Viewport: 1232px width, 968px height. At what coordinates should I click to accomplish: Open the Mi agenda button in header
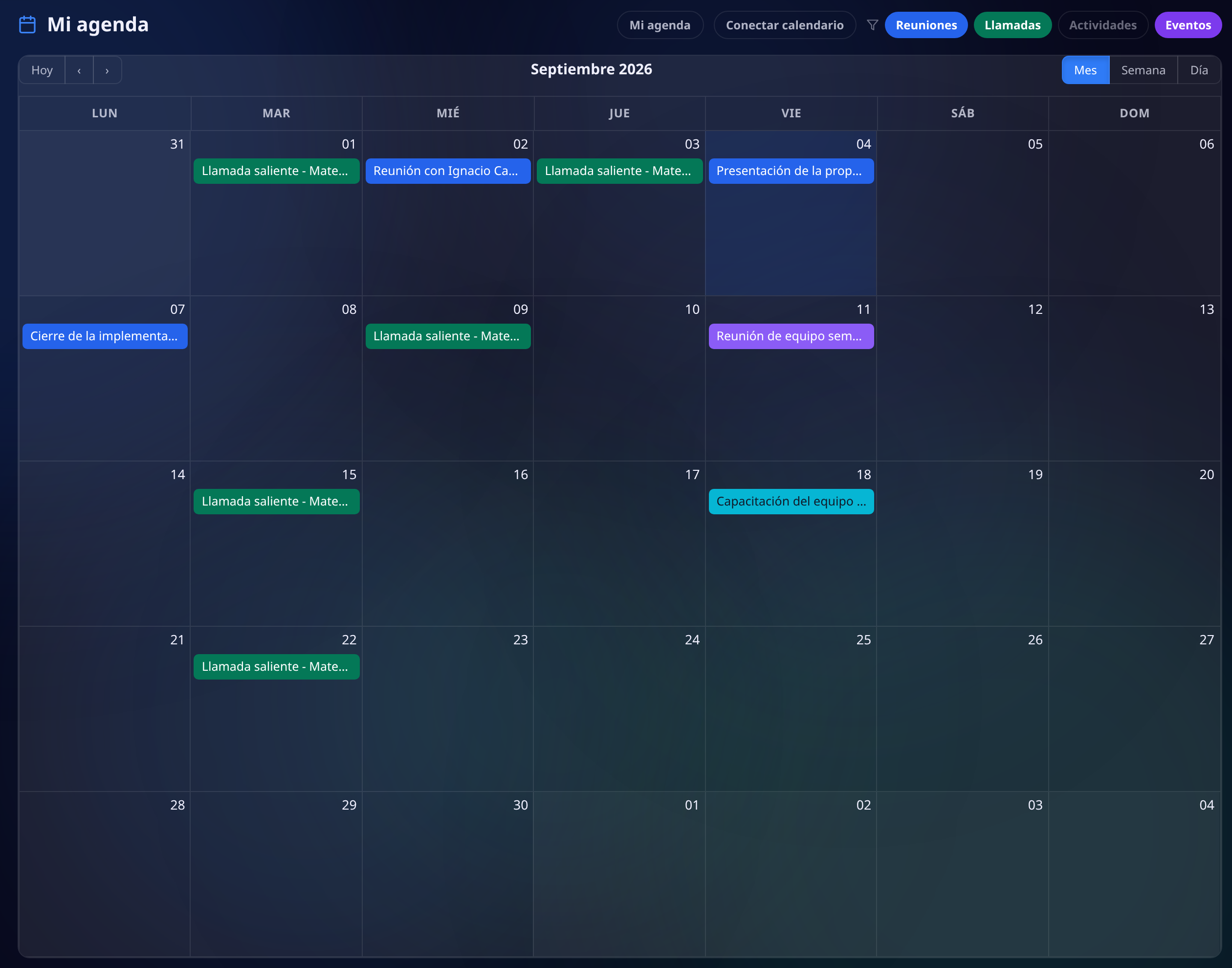pyautogui.click(x=660, y=25)
